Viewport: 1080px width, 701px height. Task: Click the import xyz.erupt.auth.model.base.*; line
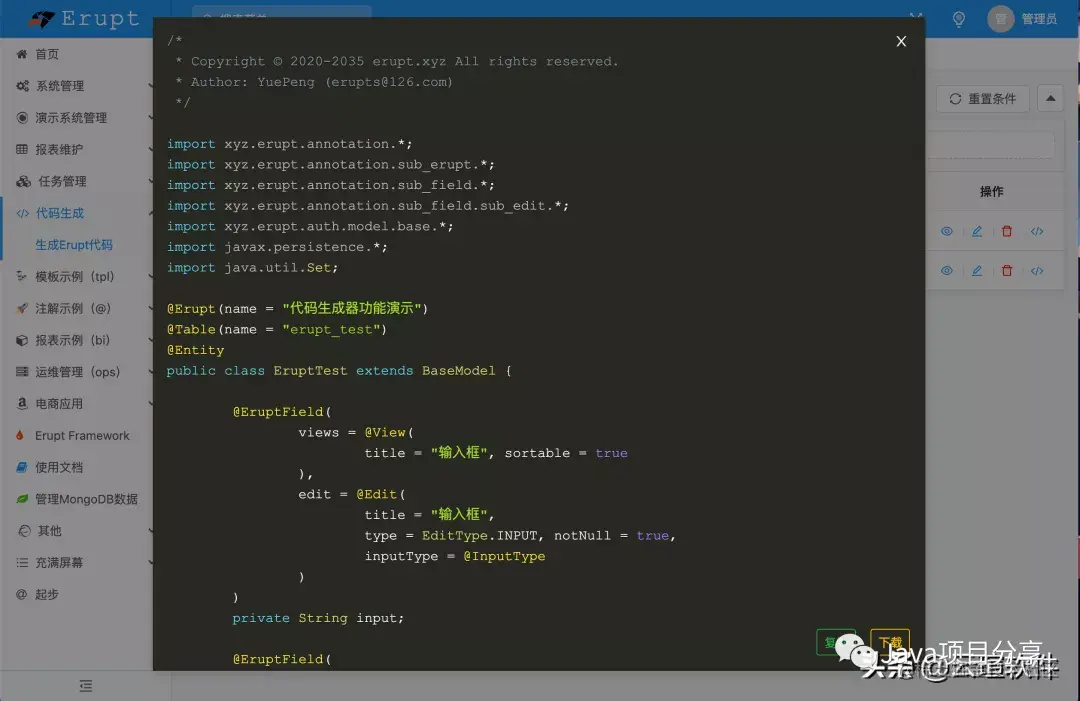point(310,227)
